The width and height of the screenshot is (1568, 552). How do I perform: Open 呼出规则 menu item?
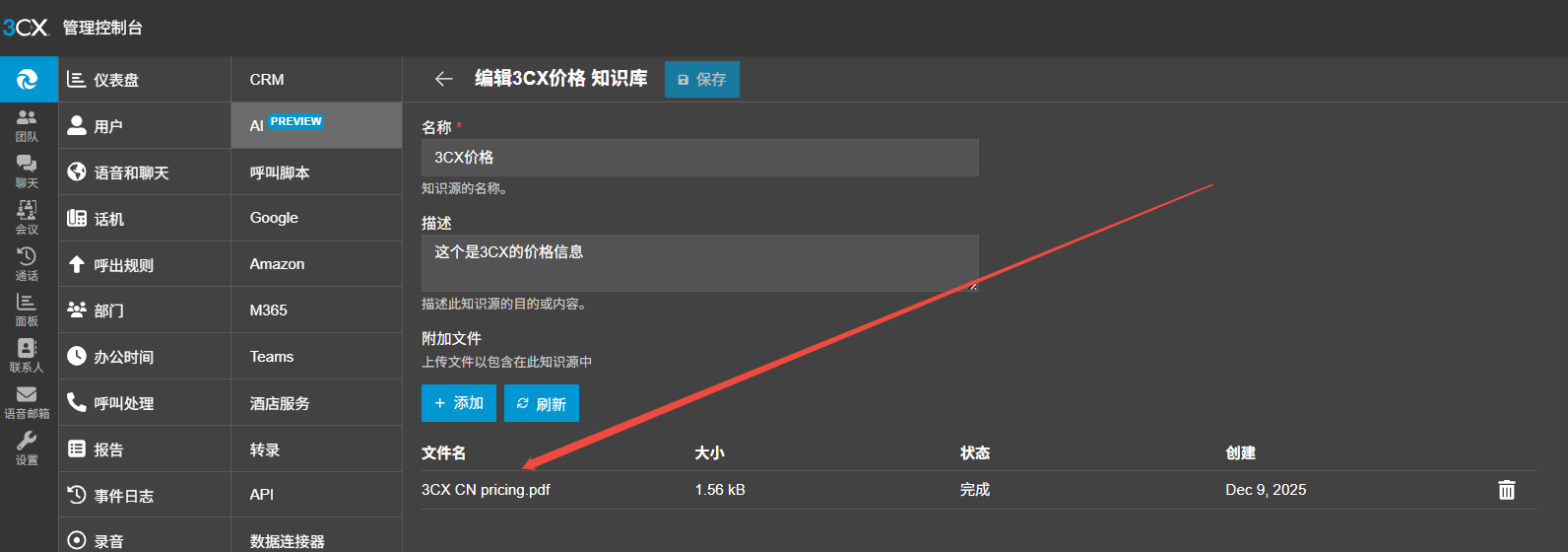pos(145,264)
